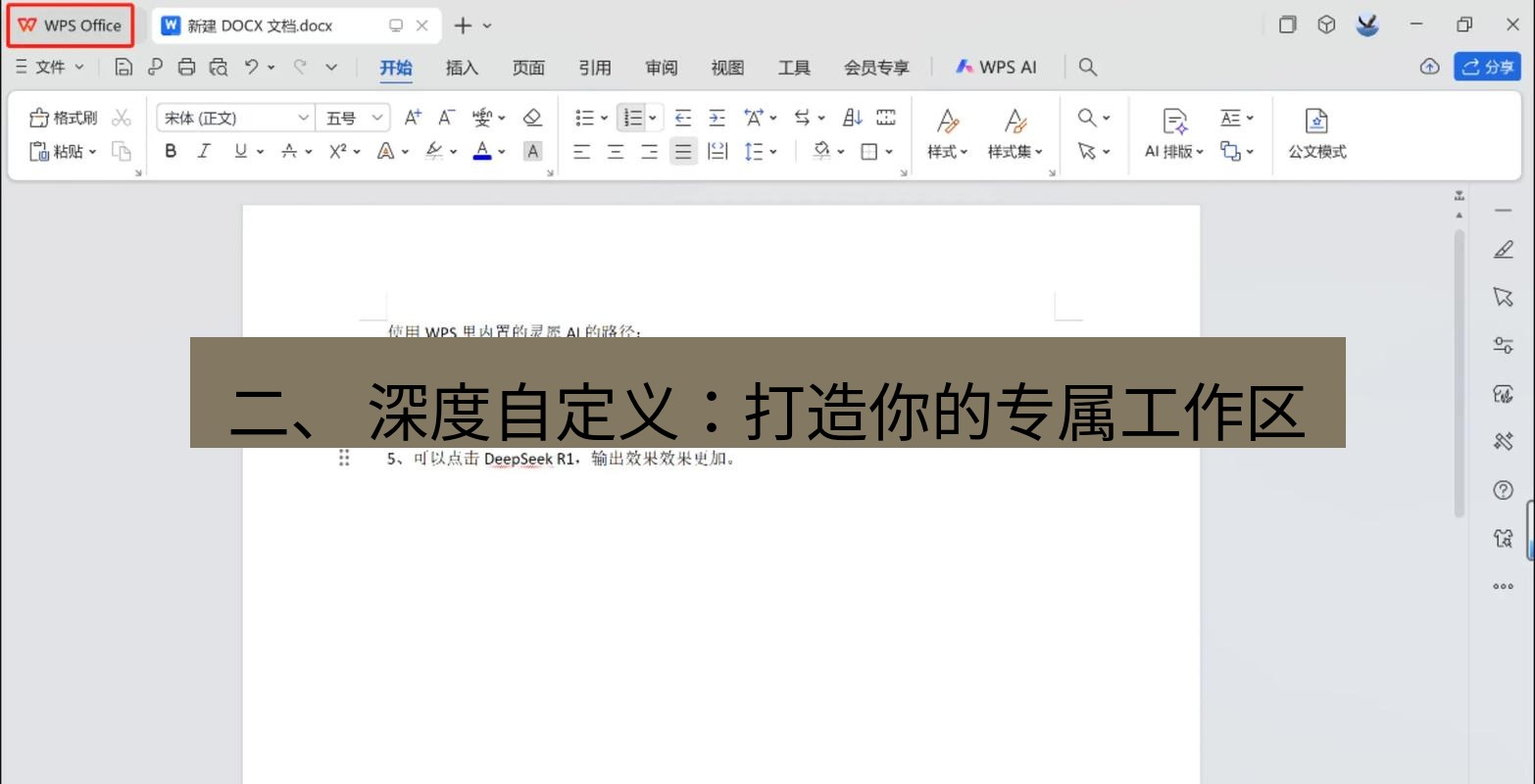The image size is (1535, 784).
Task: Click the Copy icon beside 粘贴
Action: tap(122, 151)
